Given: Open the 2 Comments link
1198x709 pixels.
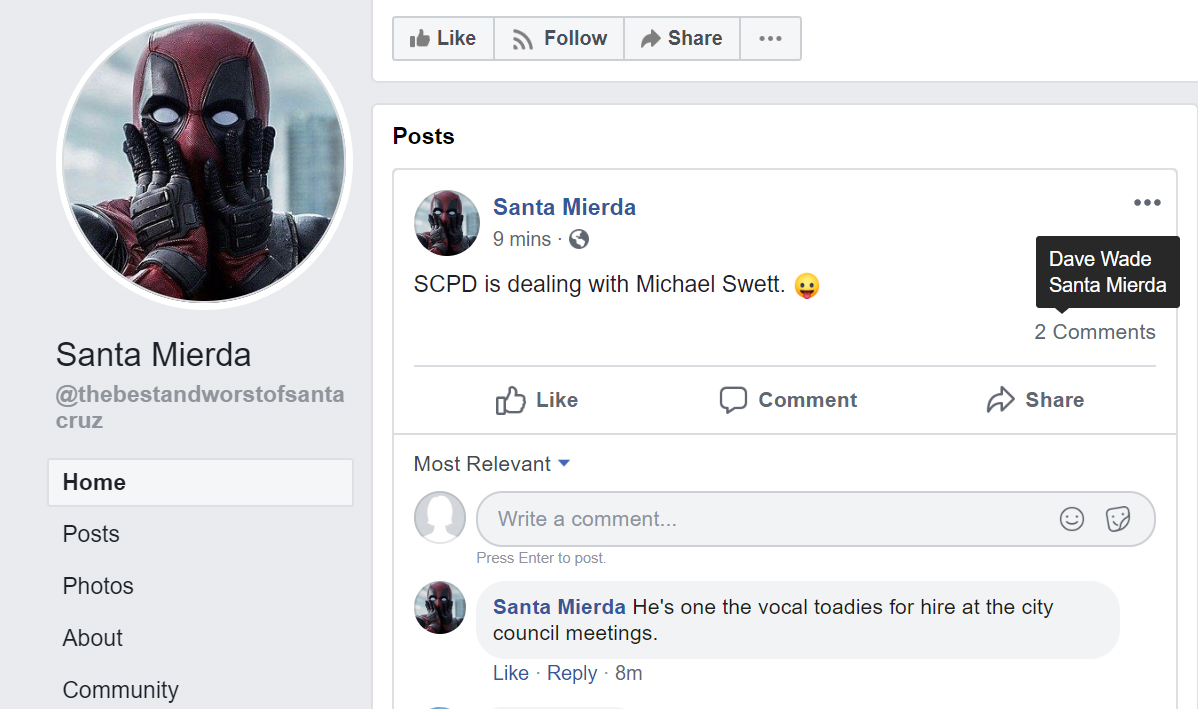Looking at the screenshot, I should pos(1095,332).
